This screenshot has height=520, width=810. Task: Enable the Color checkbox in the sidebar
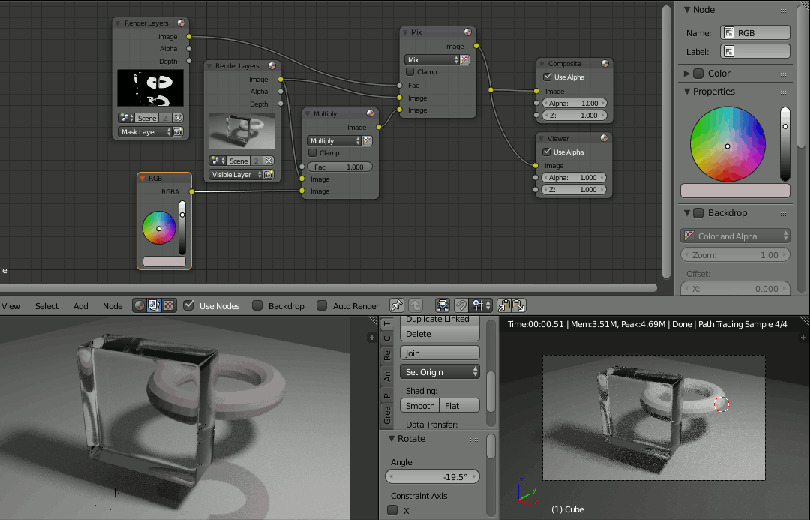click(698, 73)
